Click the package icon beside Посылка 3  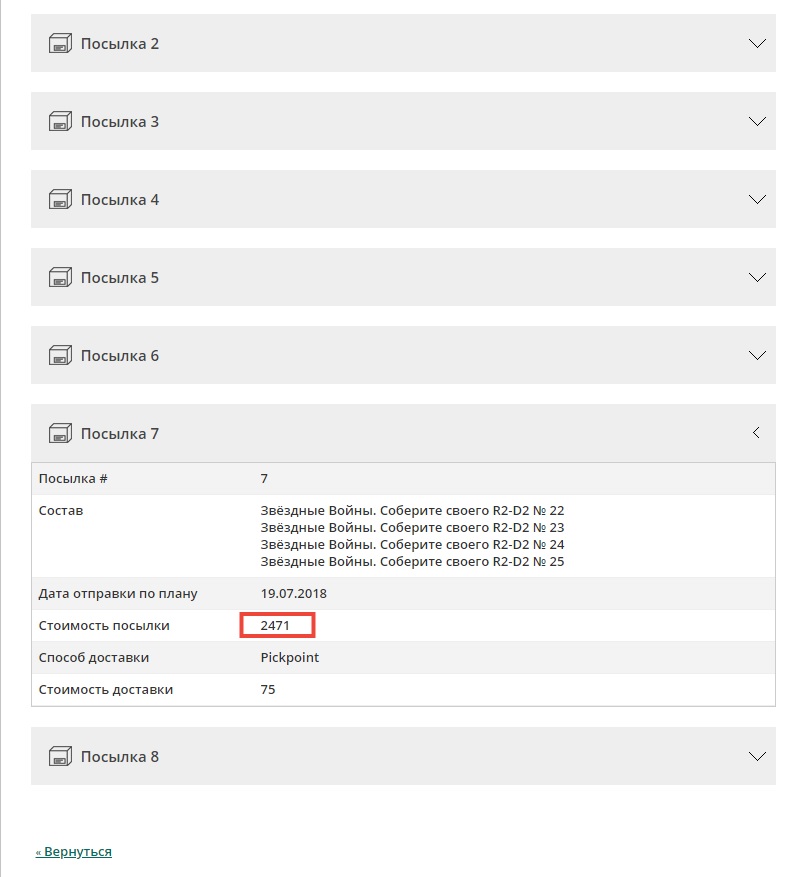tap(61, 121)
